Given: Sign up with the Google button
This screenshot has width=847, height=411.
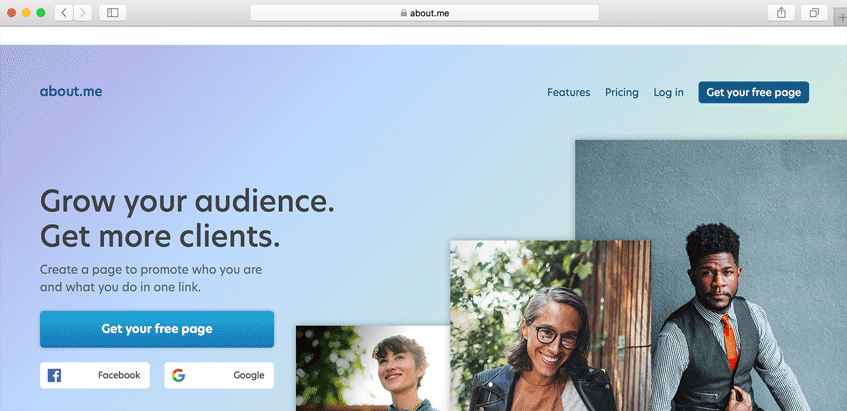Looking at the screenshot, I should [x=219, y=375].
